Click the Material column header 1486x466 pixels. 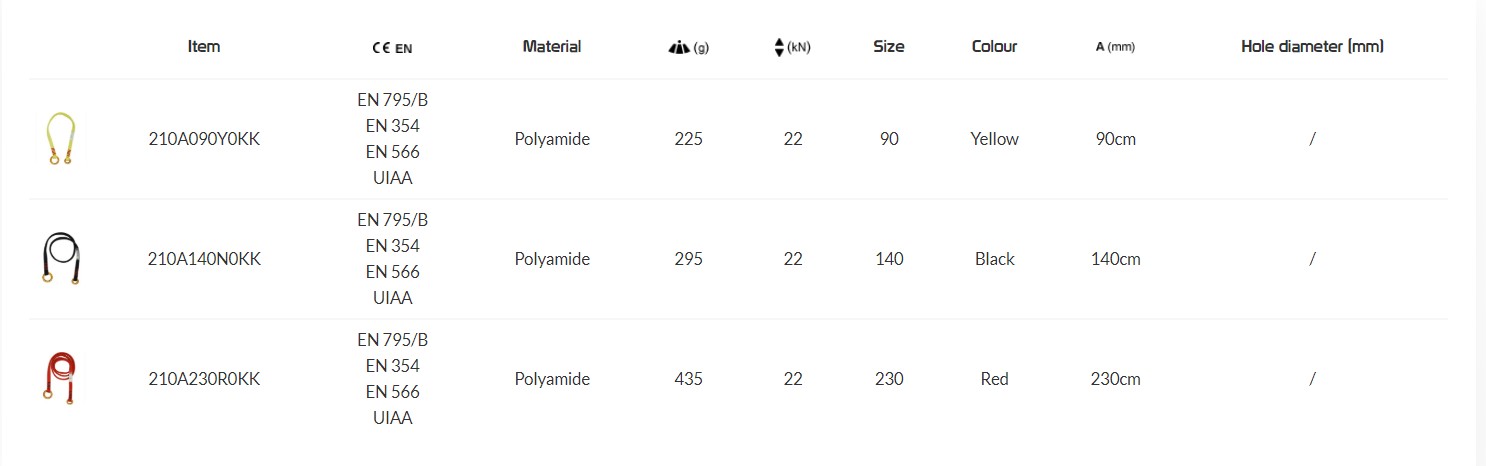click(552, 46)
